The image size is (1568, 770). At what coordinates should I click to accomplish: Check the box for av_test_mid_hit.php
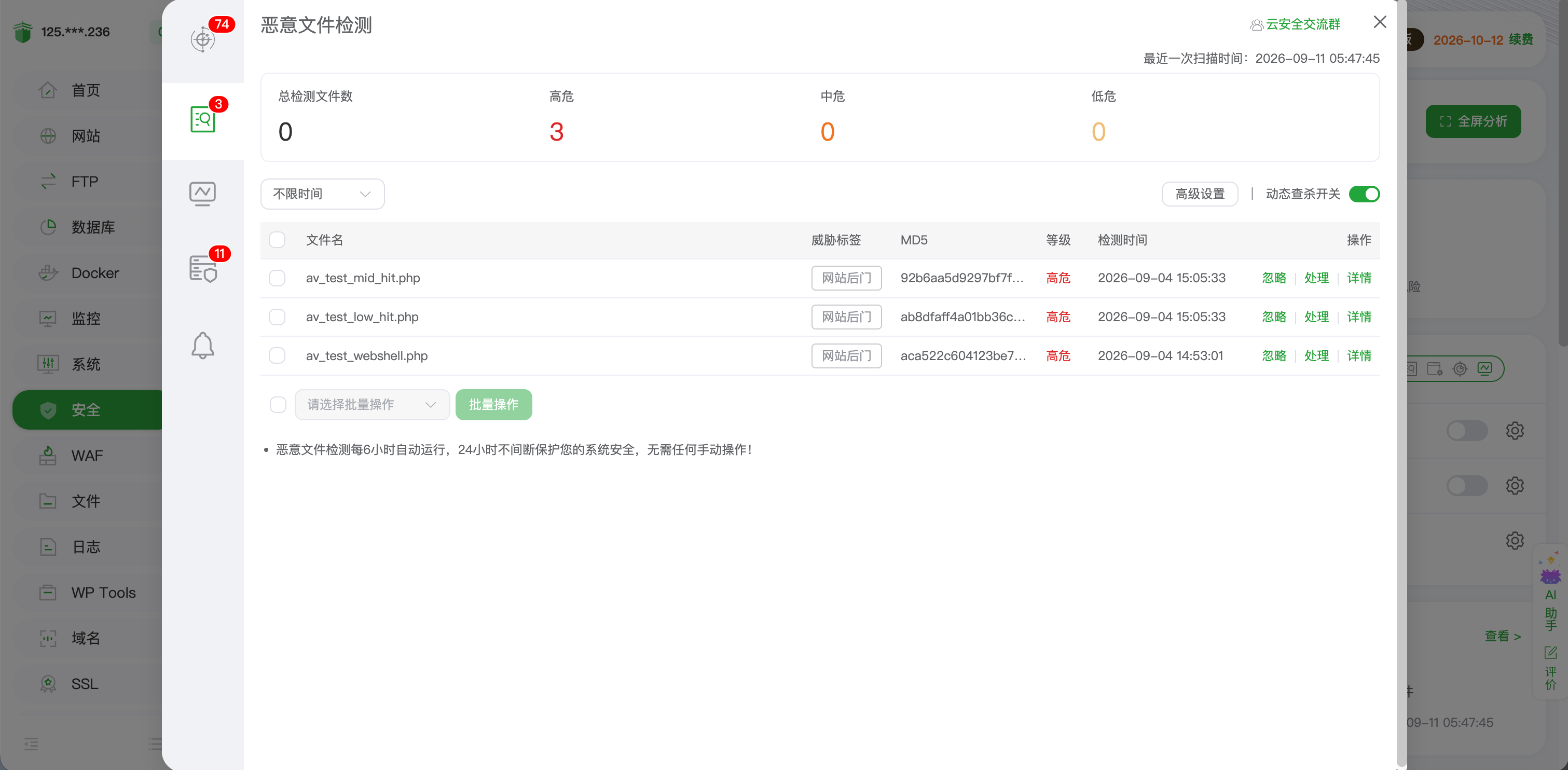point(277,278)
